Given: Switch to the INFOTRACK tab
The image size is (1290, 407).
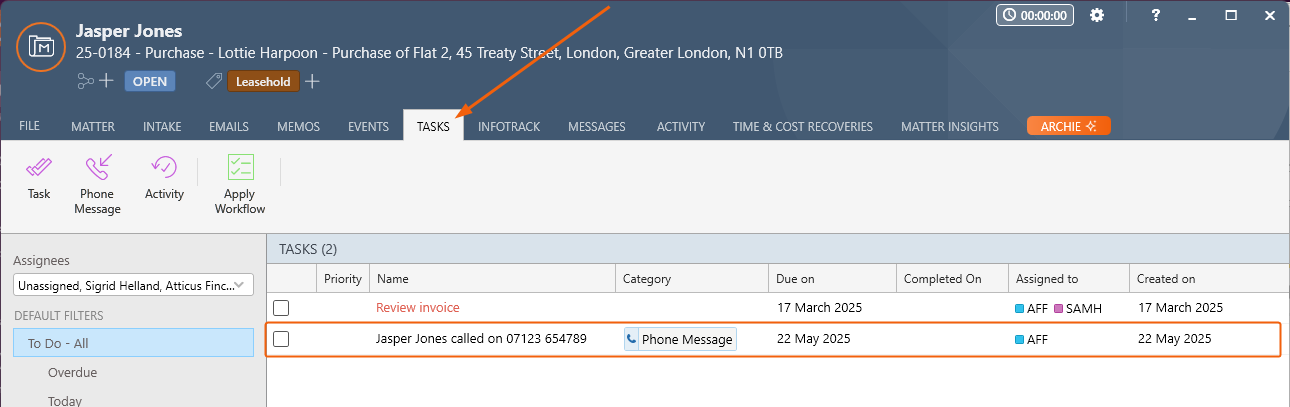Looking at the screenshot, I should pyautogui.click(x=509, y=127).
